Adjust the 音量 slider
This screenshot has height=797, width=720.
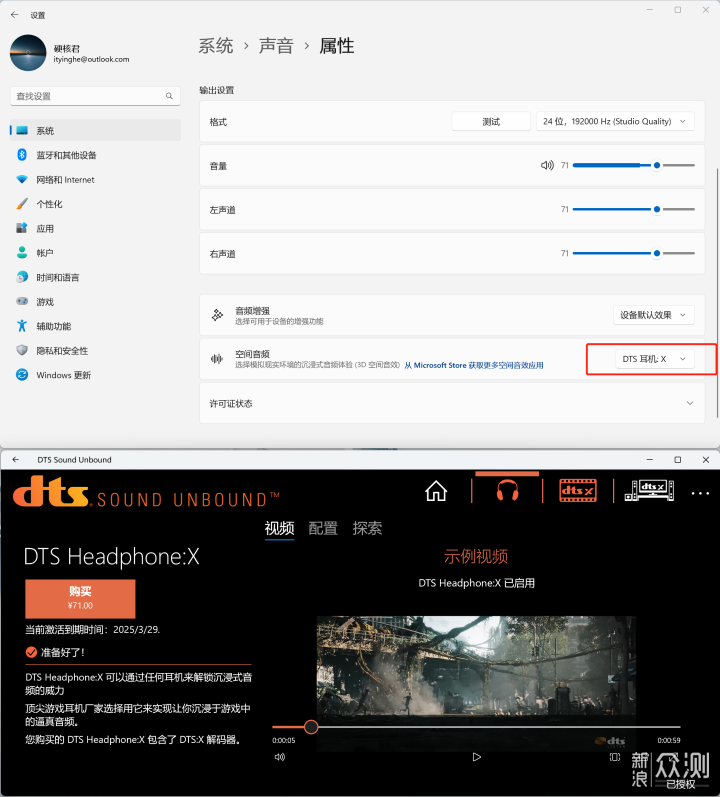[x=633, y=165]
